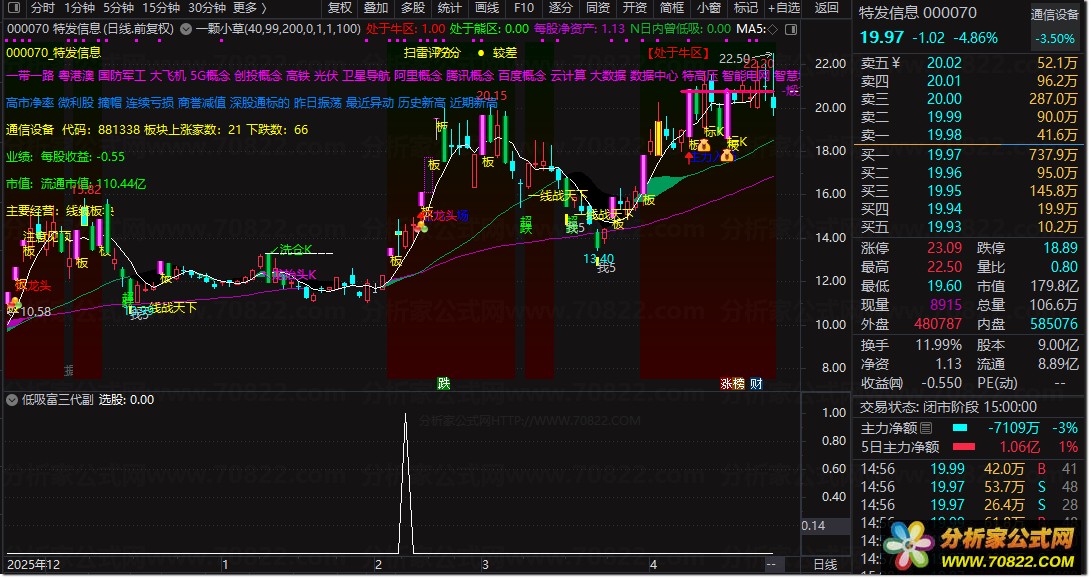
Task: Click the 一带一路 concept tag
Action: tap(28, 75)
